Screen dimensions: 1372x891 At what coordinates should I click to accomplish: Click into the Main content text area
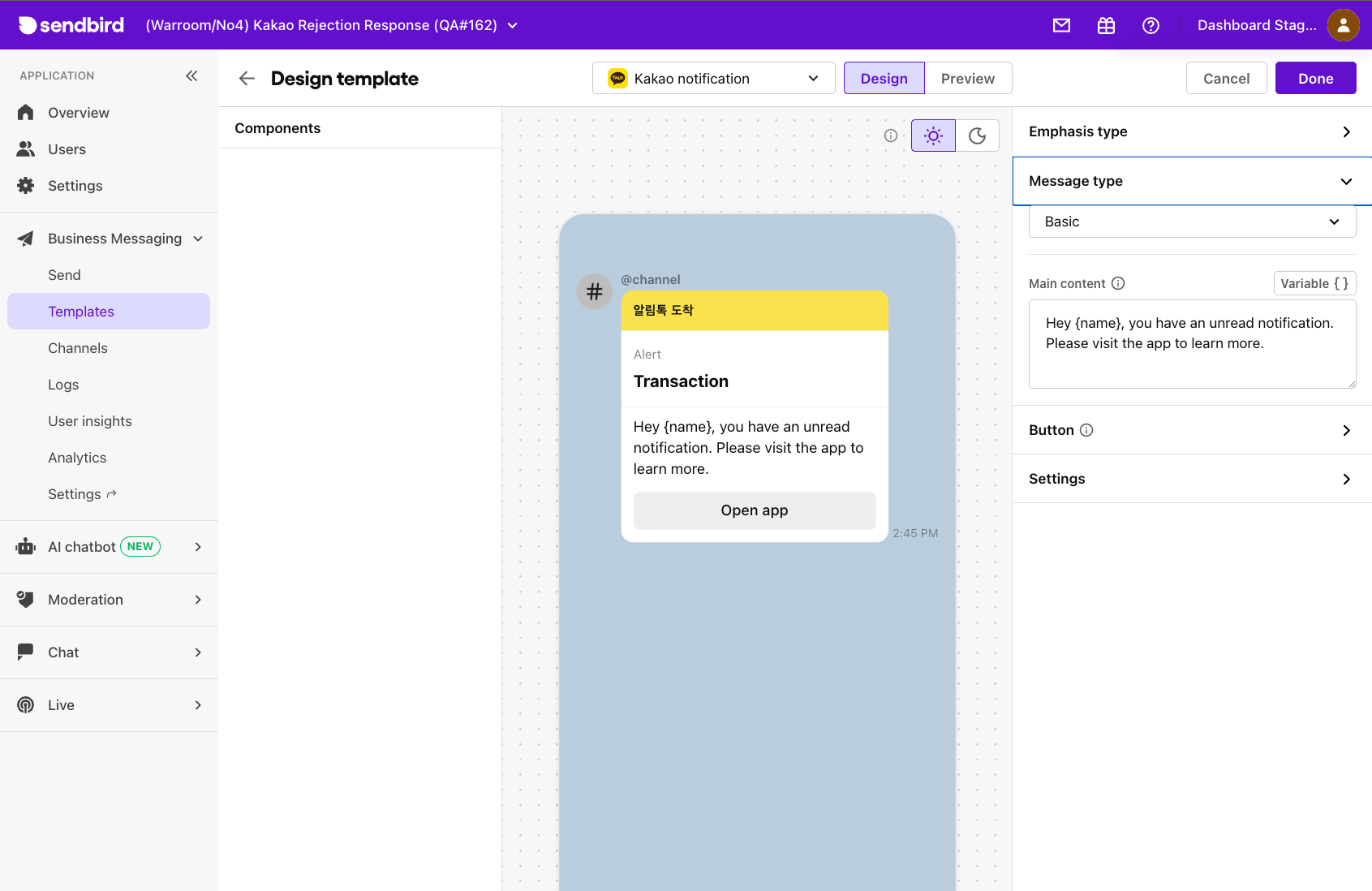[x=1193, y=344]
